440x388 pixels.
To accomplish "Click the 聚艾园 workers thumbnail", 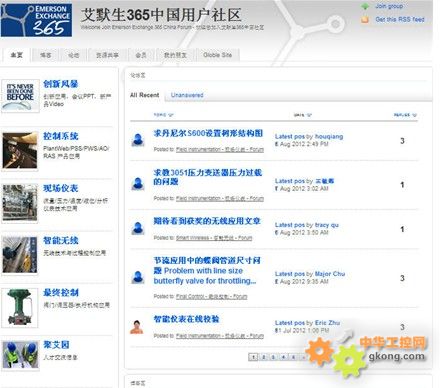I will point(20,355).
